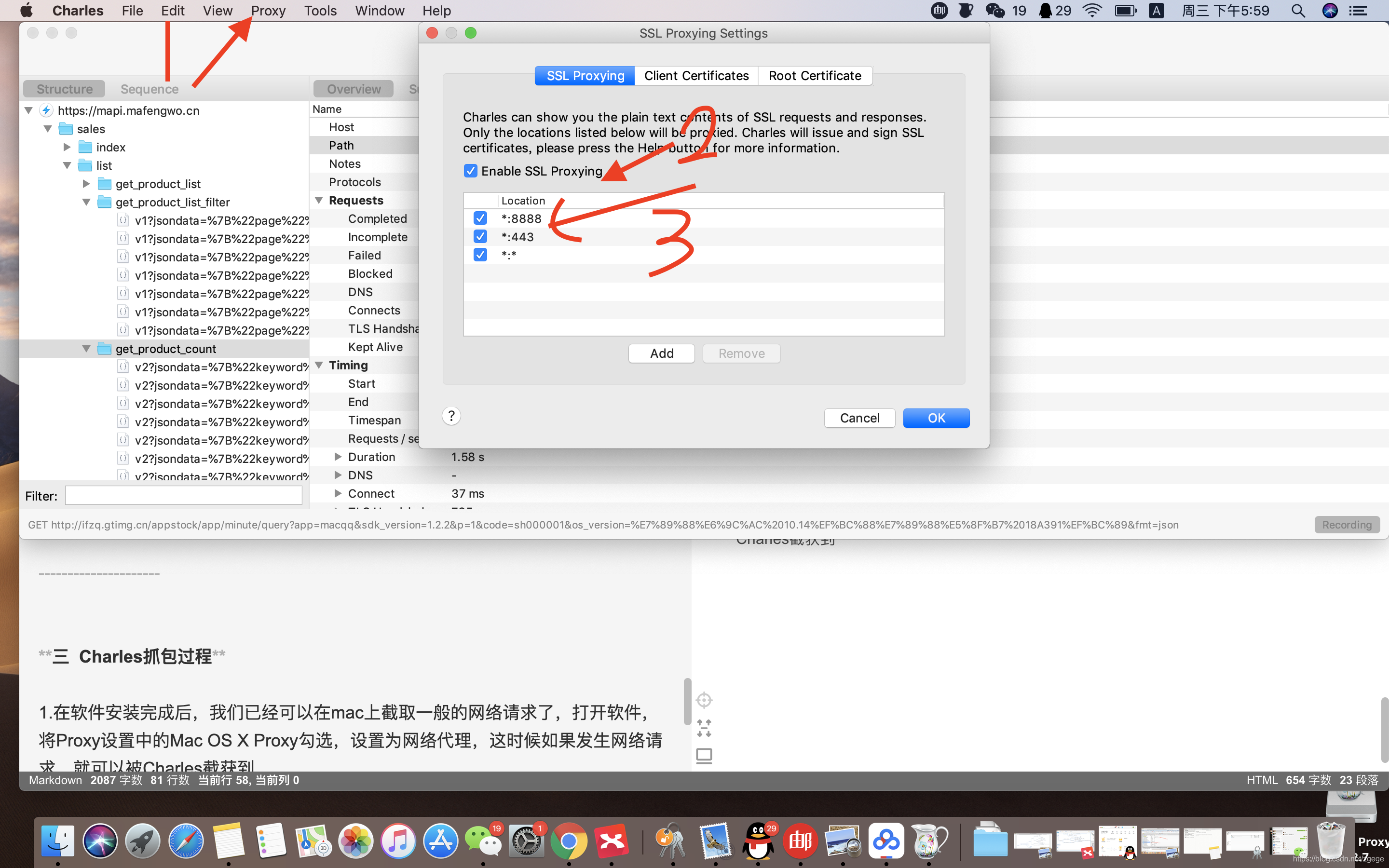Open Keychain Access keys icon in Dock
Viewport: 1389px width, 868px height.
[671, 841]
